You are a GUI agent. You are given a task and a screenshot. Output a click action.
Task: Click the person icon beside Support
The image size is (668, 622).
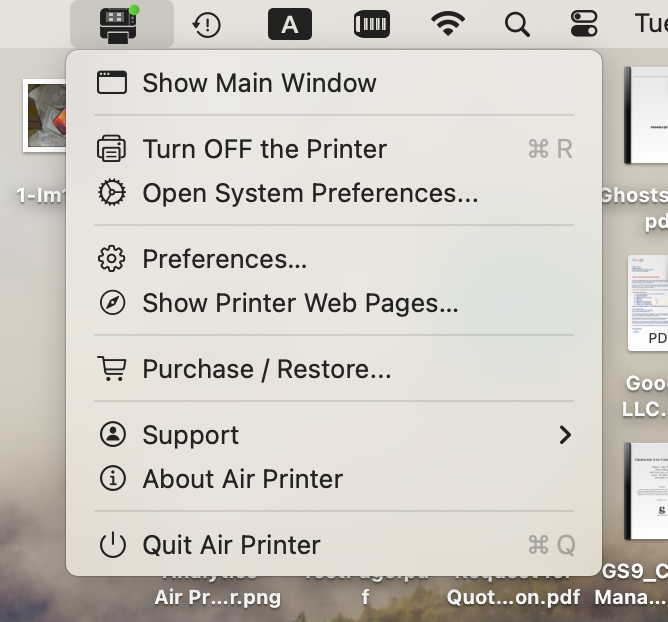pyautogui.click(x=112, y=435)
